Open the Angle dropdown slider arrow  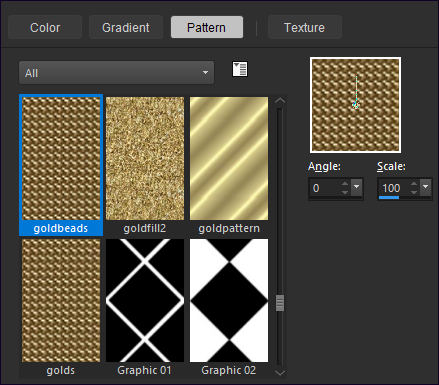356,187
